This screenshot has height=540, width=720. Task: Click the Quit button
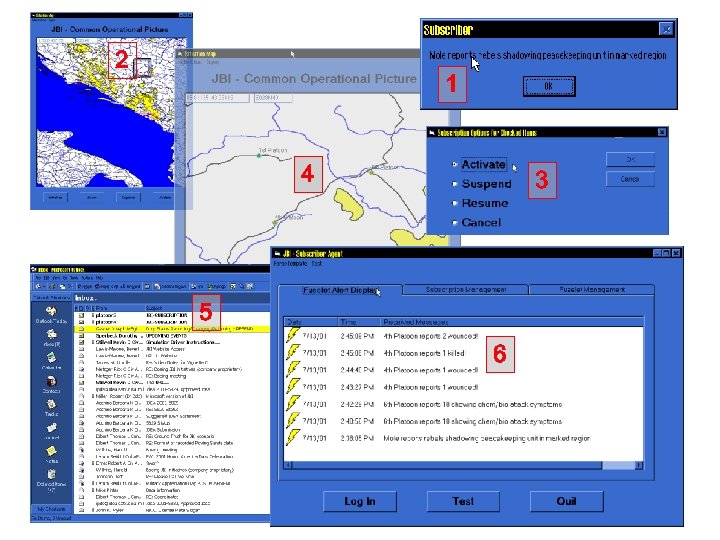coord(566,501)
